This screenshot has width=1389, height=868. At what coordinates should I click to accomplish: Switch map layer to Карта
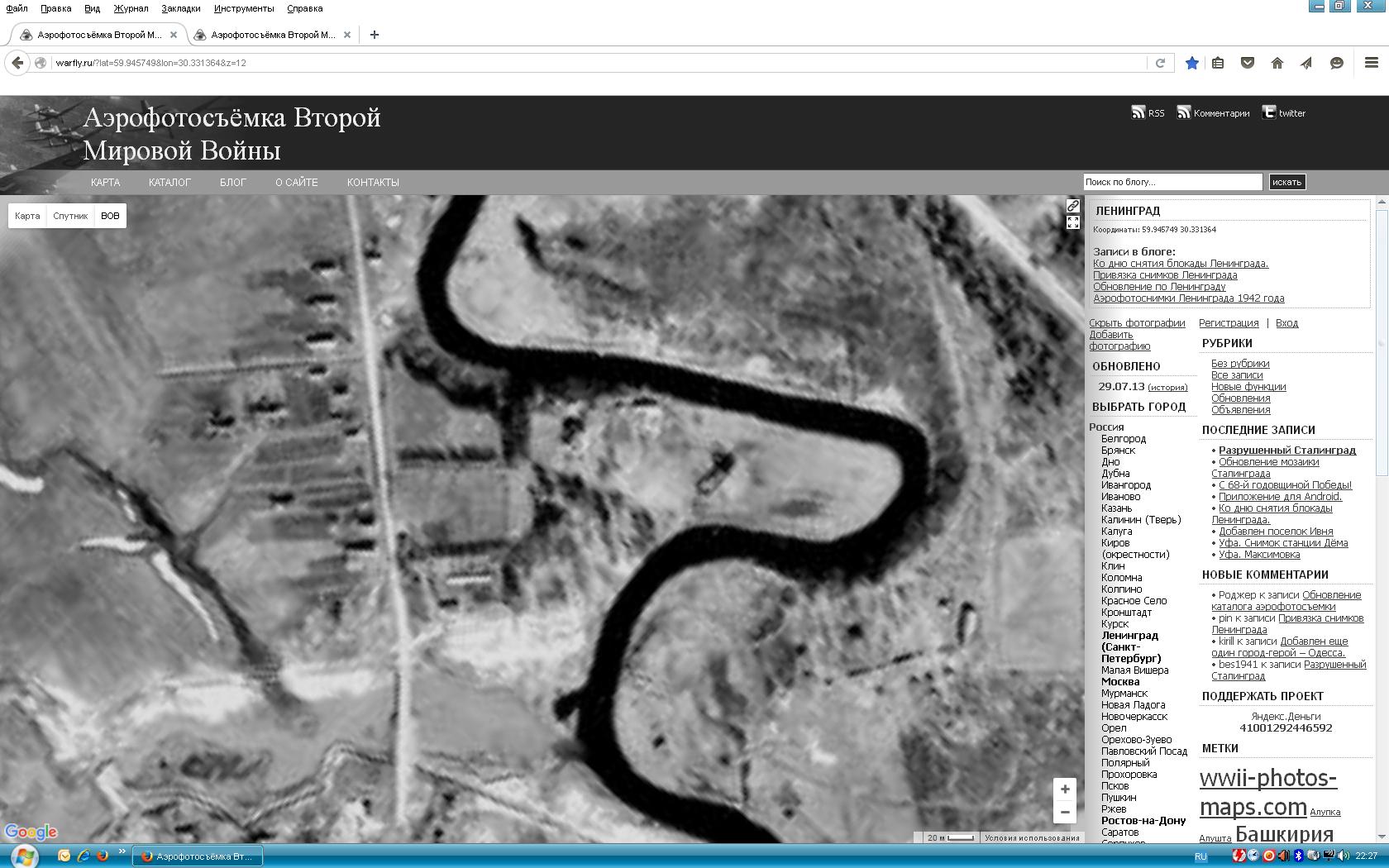pos(27,216)
